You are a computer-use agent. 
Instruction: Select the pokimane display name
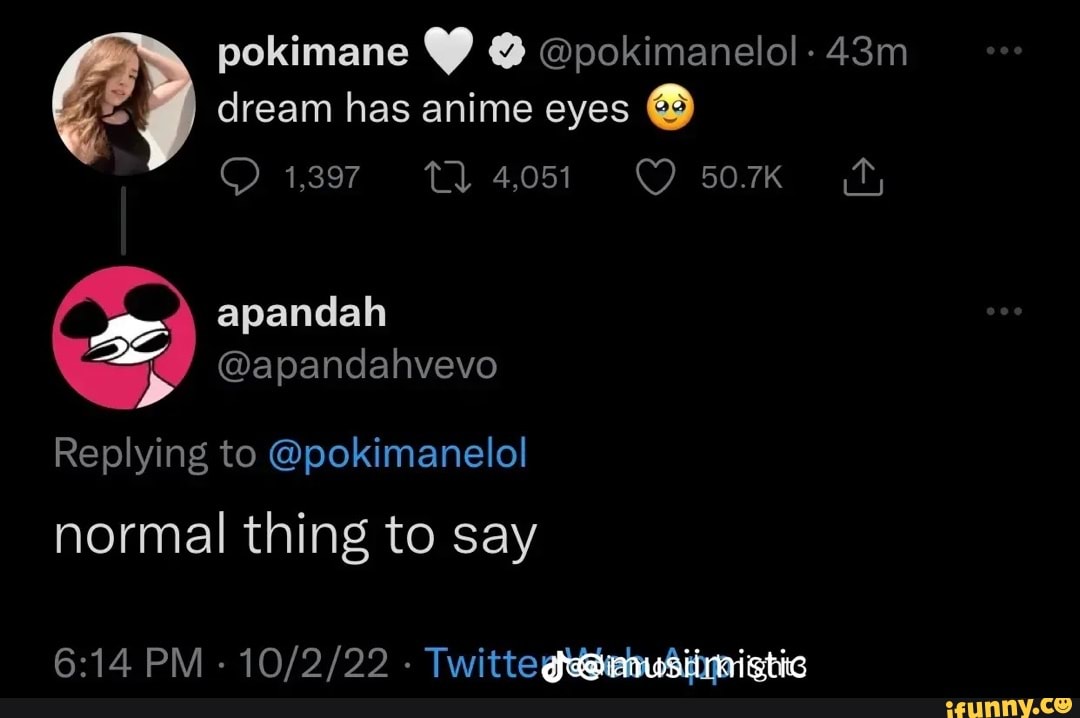tap(313, 50)
